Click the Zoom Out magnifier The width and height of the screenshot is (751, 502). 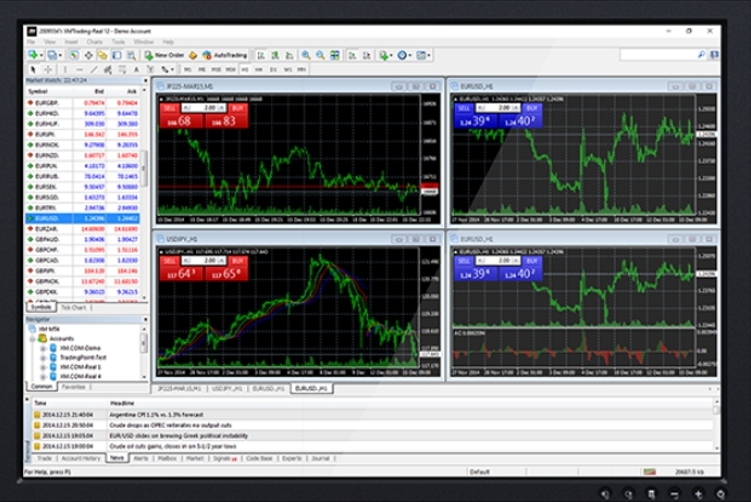click(320, 55)
